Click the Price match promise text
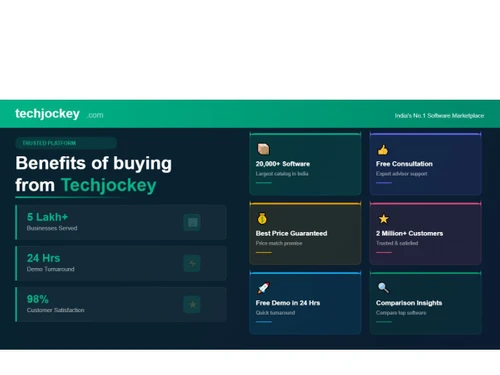Viewport: 500px width, 375px height. 279,243
